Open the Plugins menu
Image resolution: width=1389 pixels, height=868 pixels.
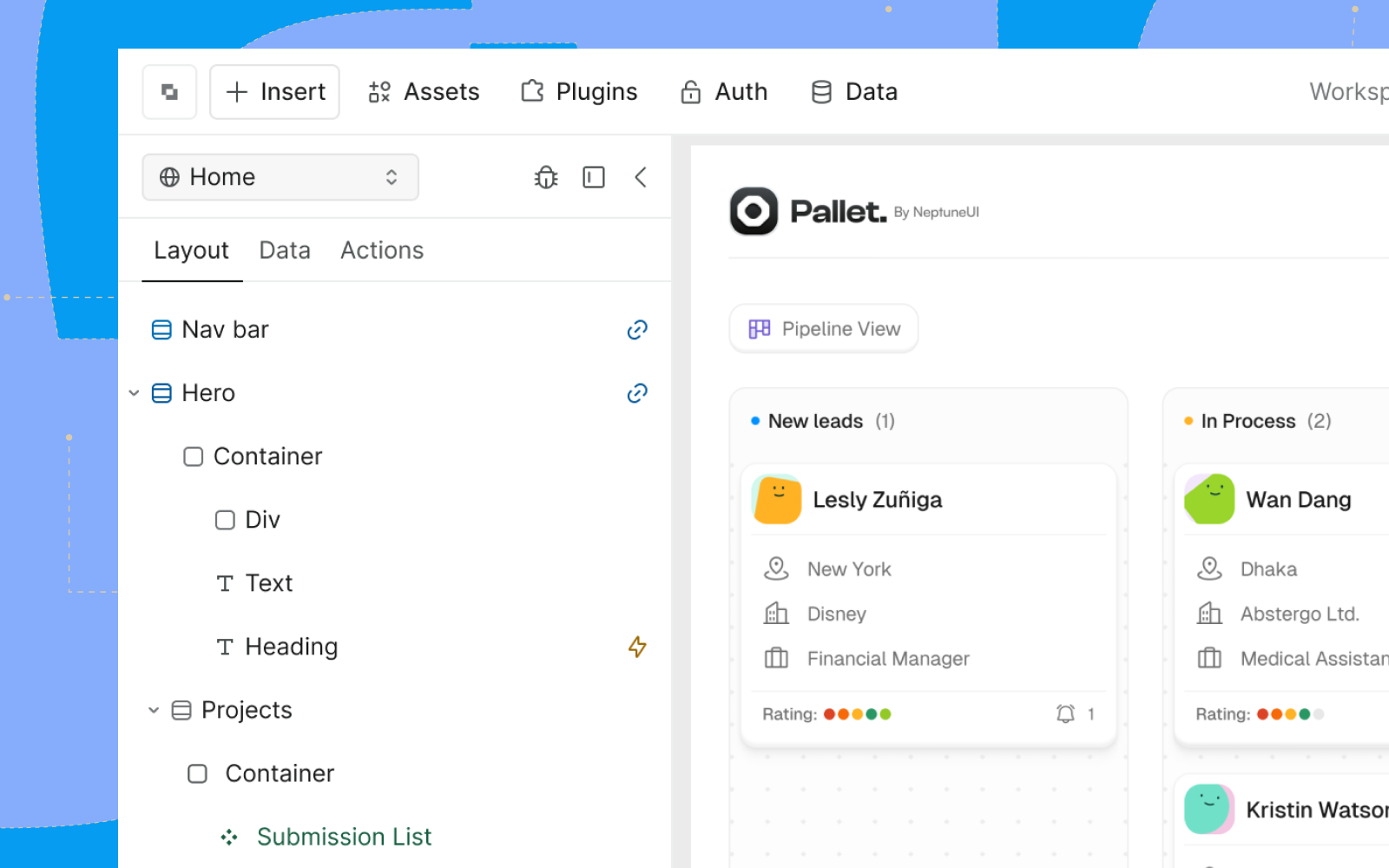579,92
